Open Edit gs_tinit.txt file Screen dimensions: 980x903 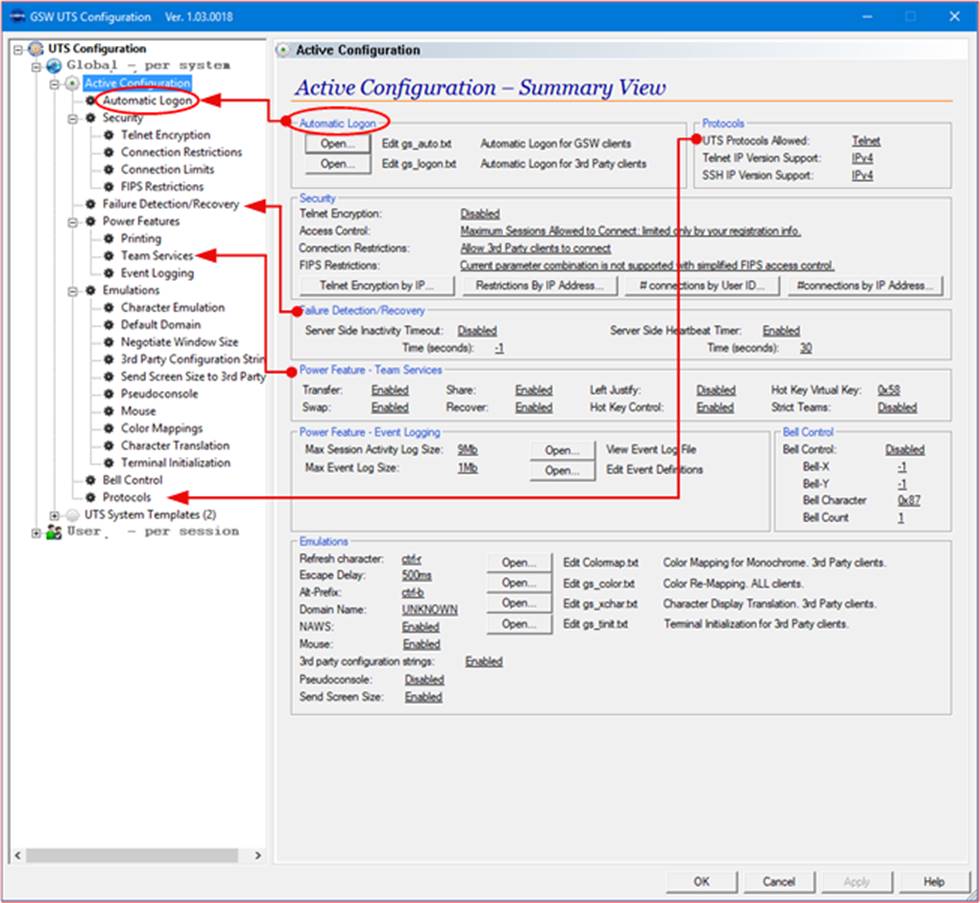pyautogui.click(x=519, y=624)
